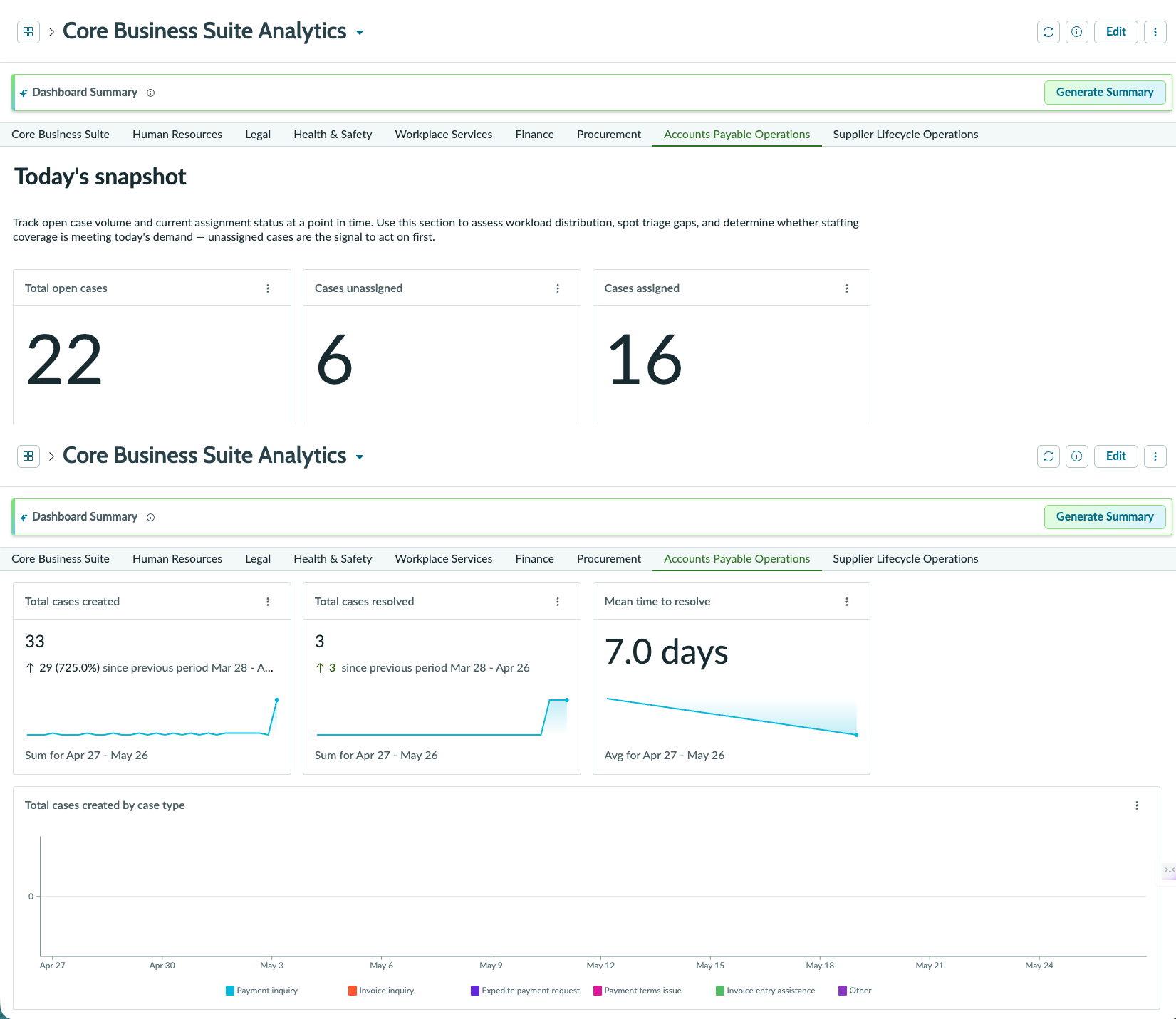Open the dashboards grid icon in the upper header
1176x1019 pixels.
(x=28, y=32)
